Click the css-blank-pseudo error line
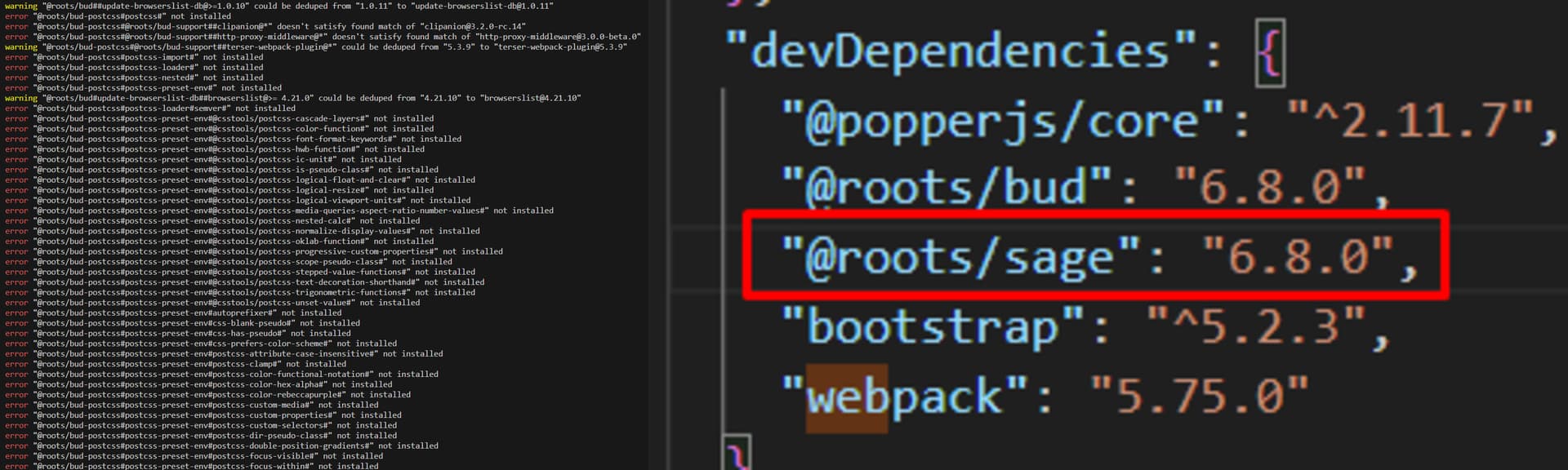 [x=182, y=323]
